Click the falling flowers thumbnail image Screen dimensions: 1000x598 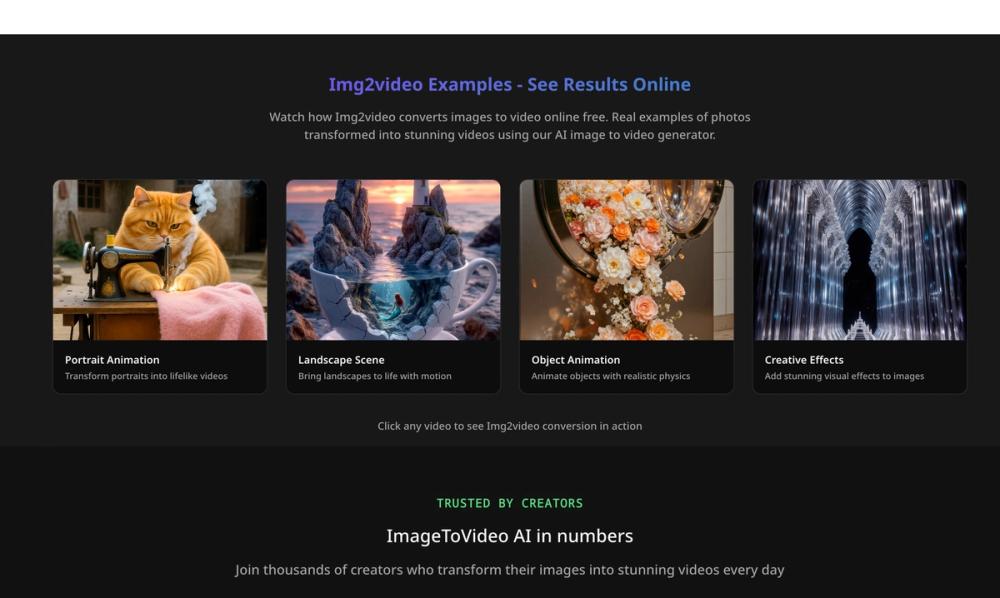(626, 260)
